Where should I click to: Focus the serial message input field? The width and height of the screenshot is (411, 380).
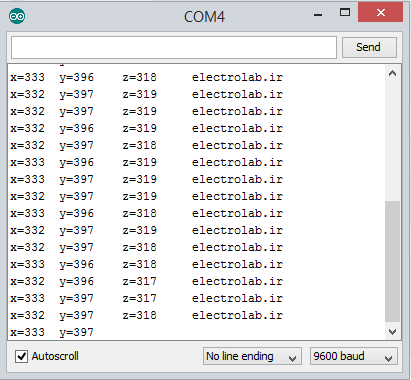[x=174, y=47]
